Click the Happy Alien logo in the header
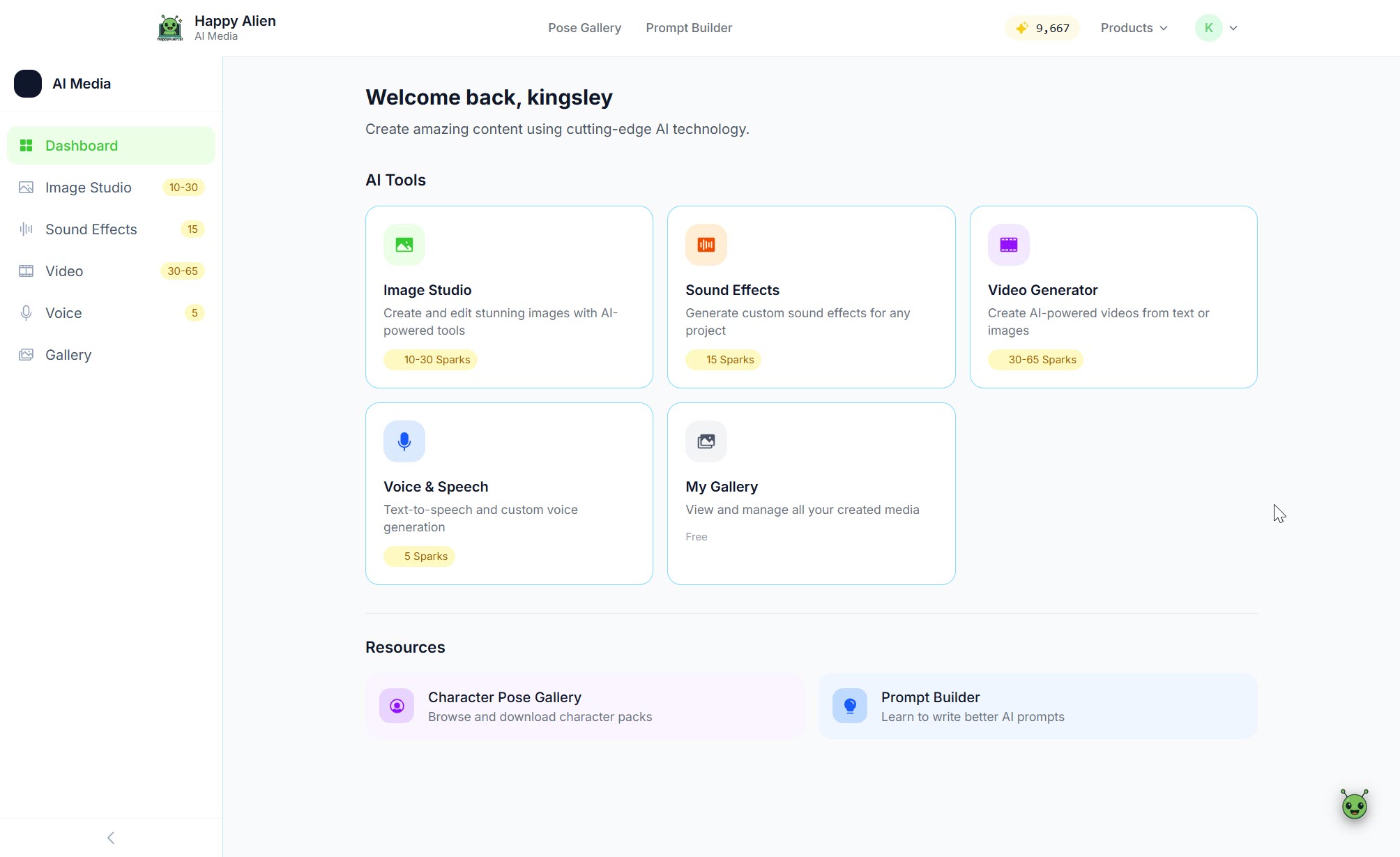The width and height of the screenshot is (1400, 857). click(x=169, y=27)
